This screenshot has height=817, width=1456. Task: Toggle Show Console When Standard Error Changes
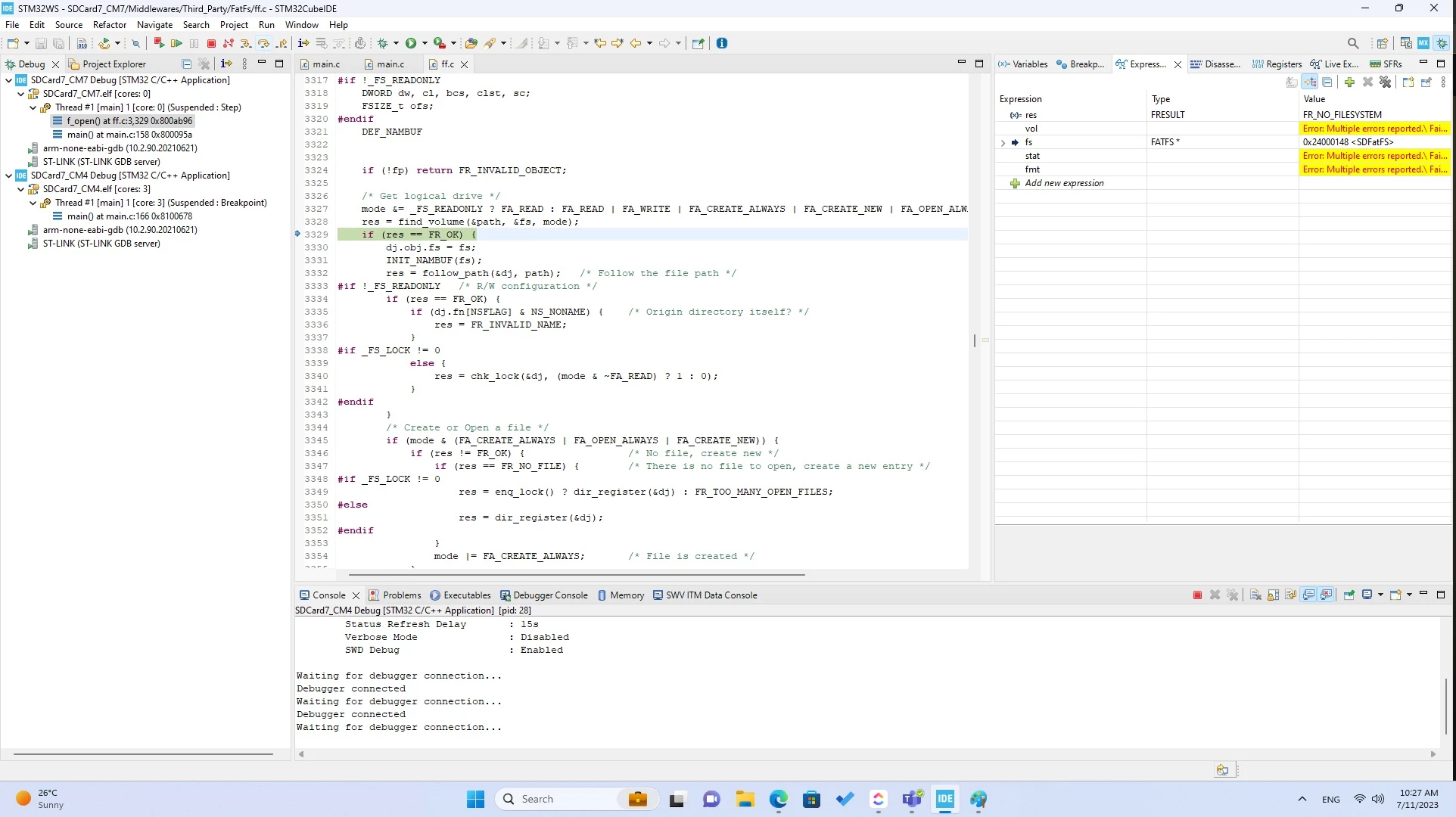point(1327,595)
